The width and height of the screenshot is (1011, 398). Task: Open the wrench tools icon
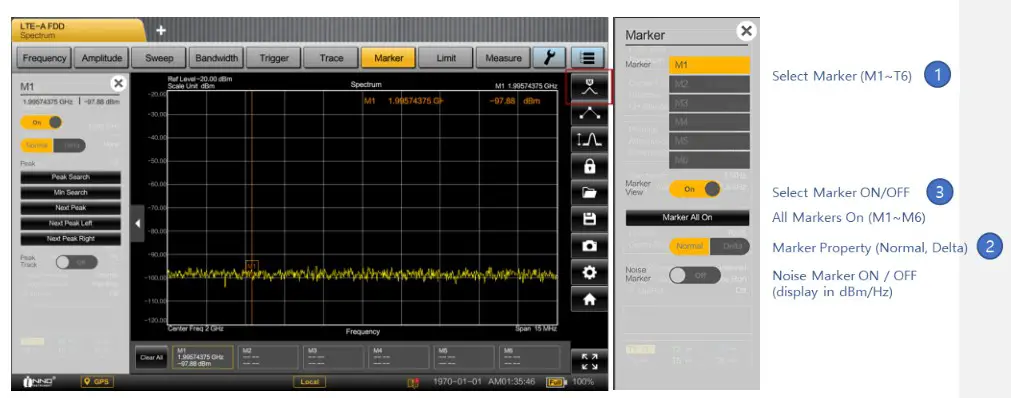pyautogui.click(x=549, y=57)
